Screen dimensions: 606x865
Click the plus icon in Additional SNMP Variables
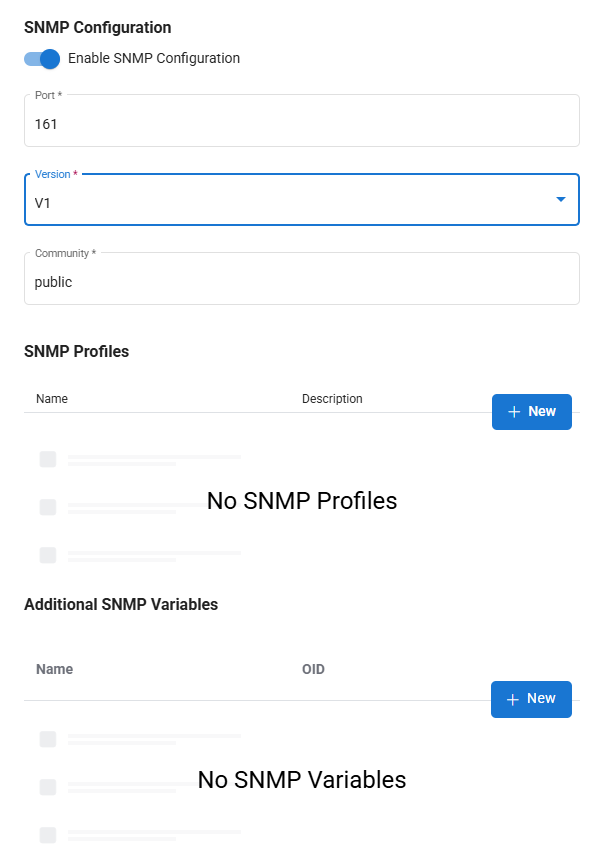tap(513, 699)
